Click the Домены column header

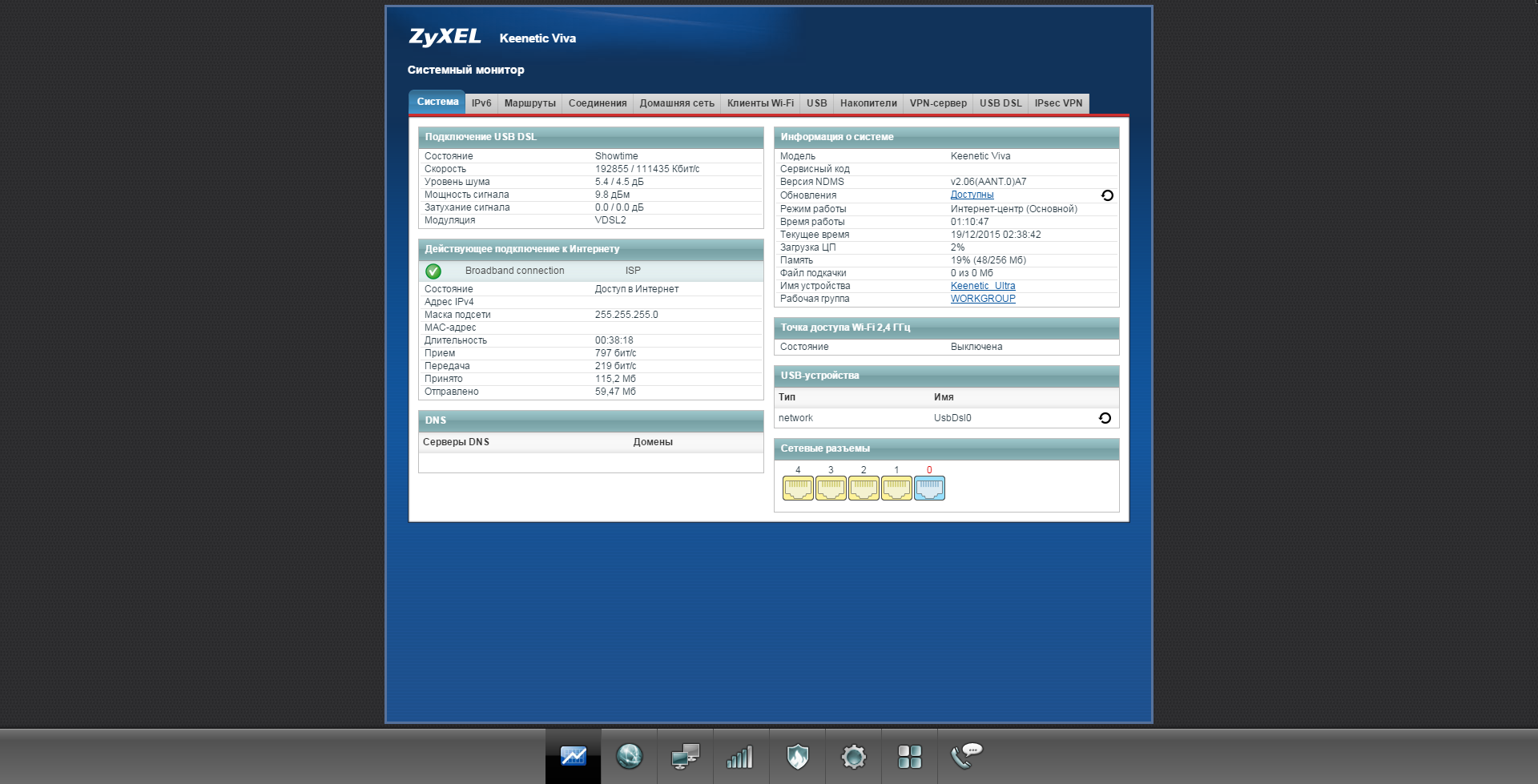coord(653,442)
